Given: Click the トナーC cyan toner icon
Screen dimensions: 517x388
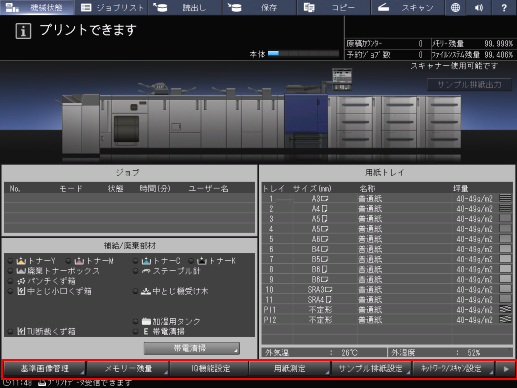Looking at the screenshot, I should tap(146, 261).
